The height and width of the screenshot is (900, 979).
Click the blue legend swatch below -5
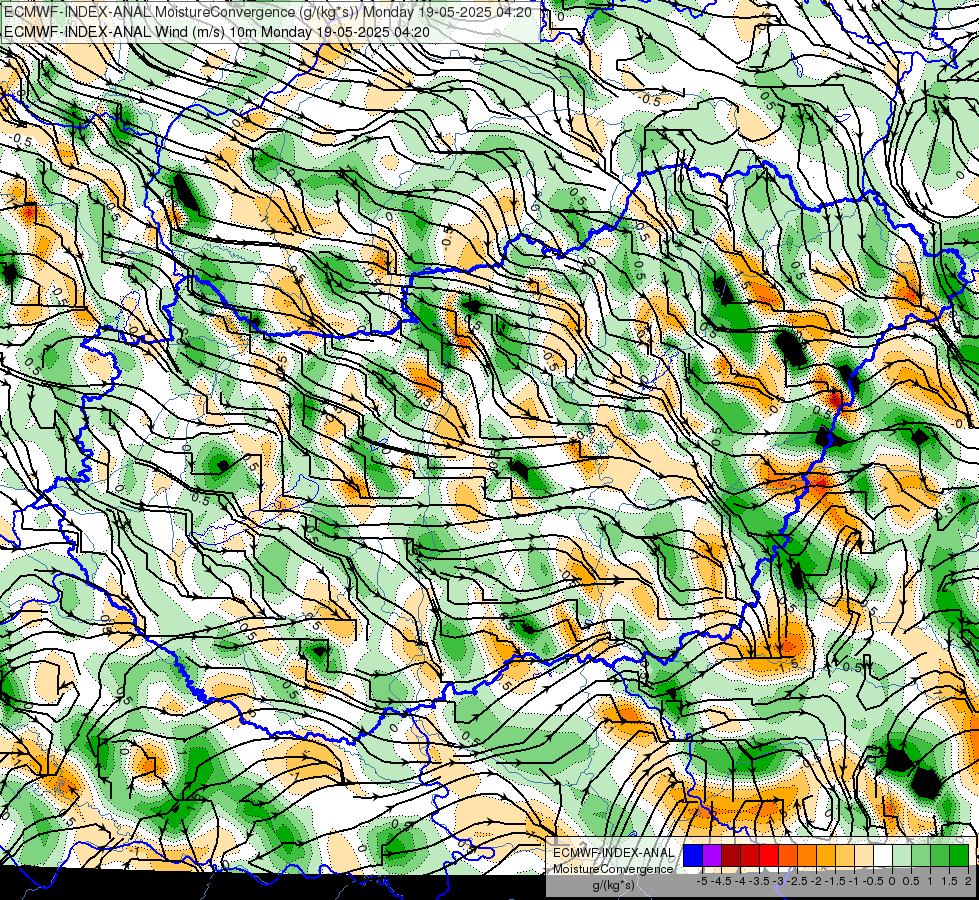click(693, 856)
